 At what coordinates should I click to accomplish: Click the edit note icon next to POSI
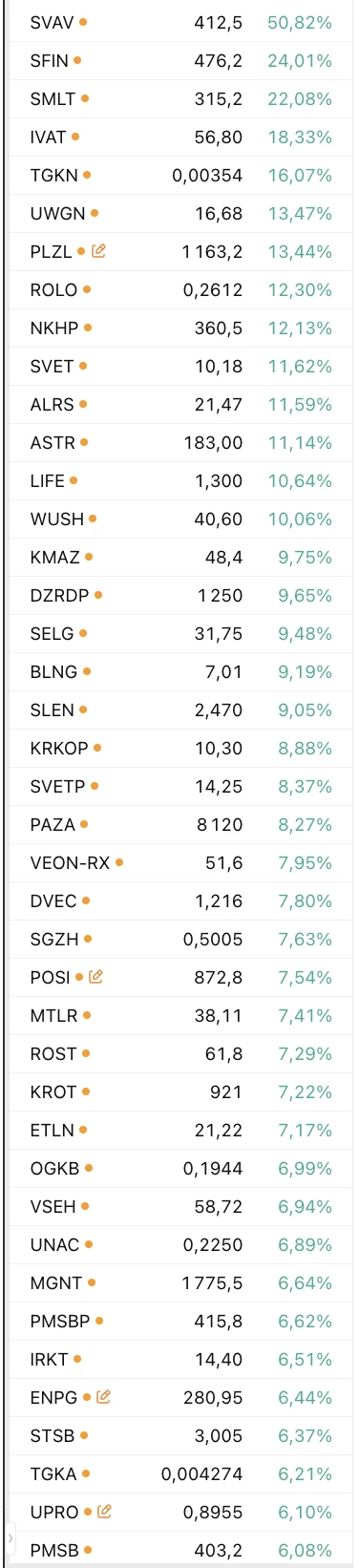pyautogui.click(x=95, y=977)
